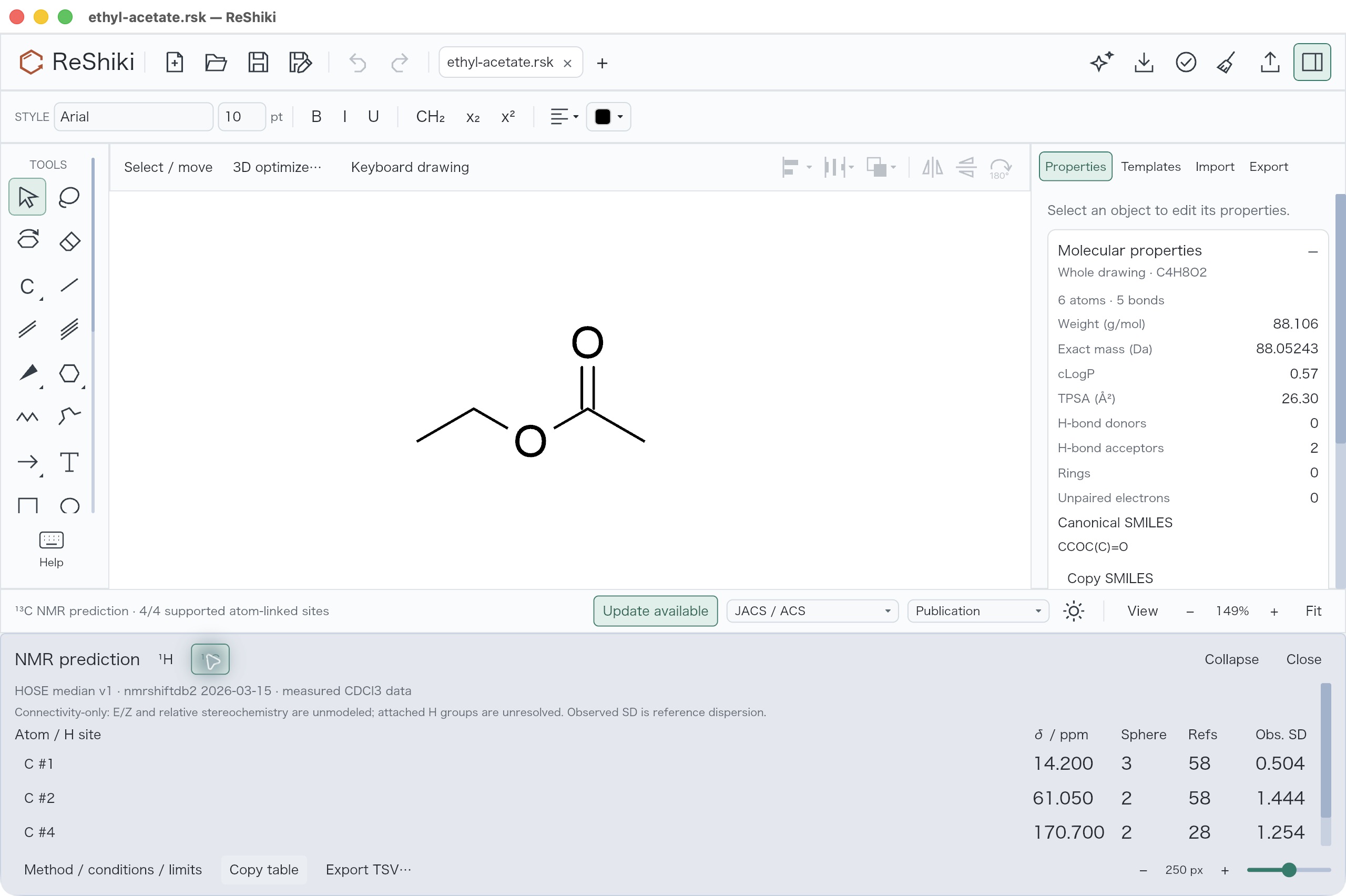The image size is (1346, 896).
Task: Select the double bond tool
Action: (27, 329)
